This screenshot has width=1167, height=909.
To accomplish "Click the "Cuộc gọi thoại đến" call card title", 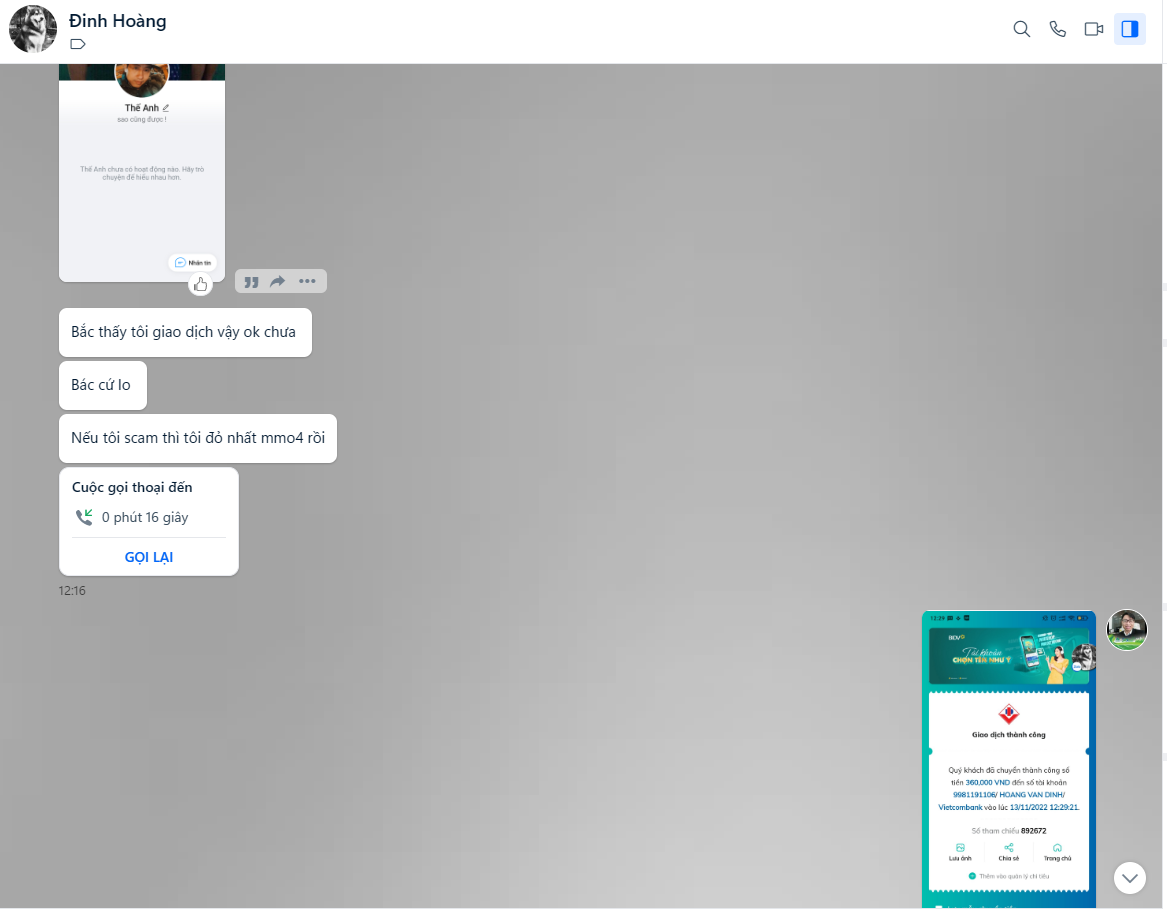I will 132,488.
